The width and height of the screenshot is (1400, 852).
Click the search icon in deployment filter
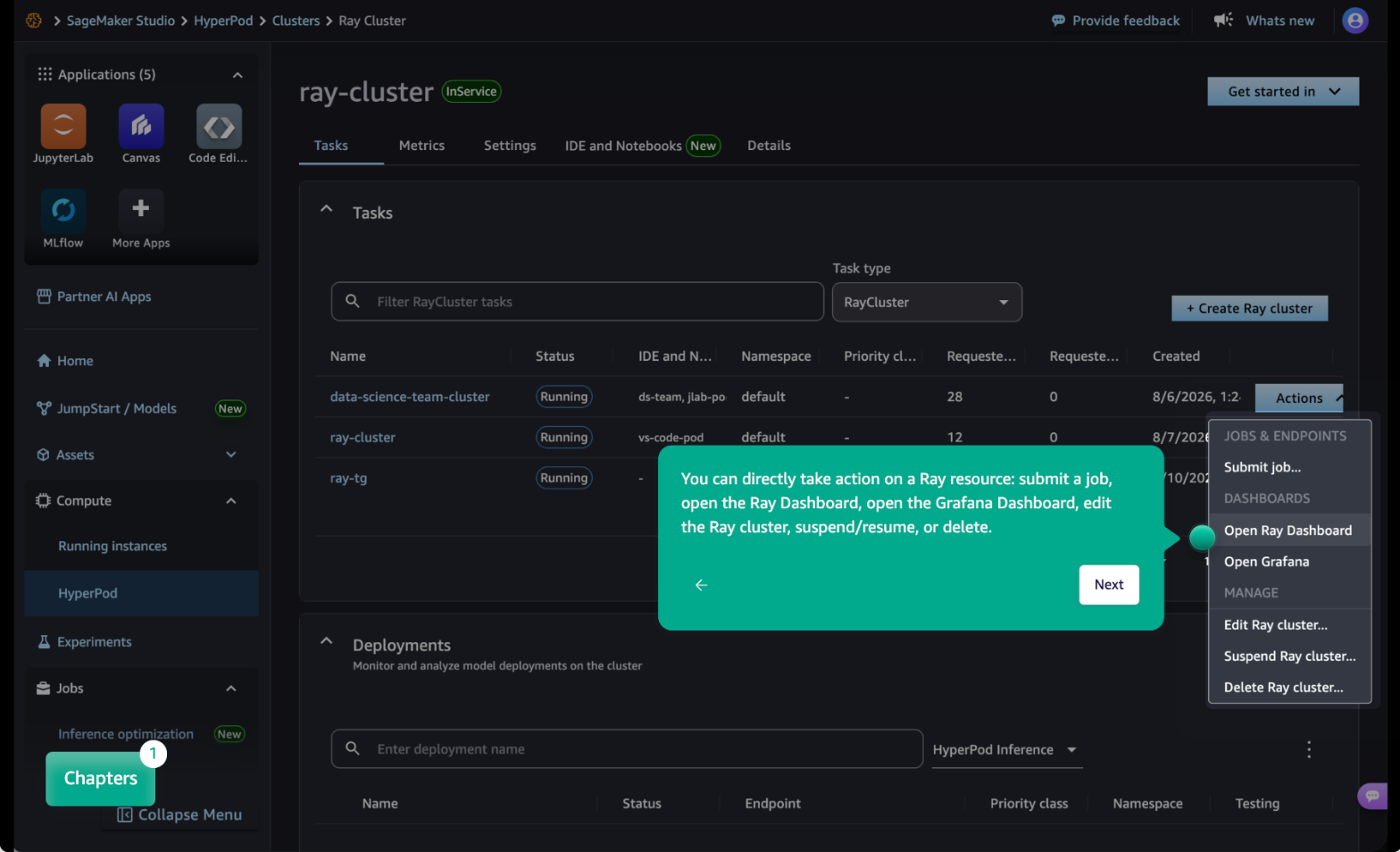tap(353, 748)
